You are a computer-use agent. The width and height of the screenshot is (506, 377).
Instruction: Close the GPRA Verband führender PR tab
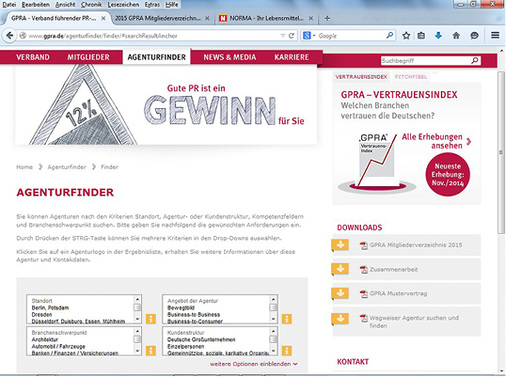click(103, 18)
